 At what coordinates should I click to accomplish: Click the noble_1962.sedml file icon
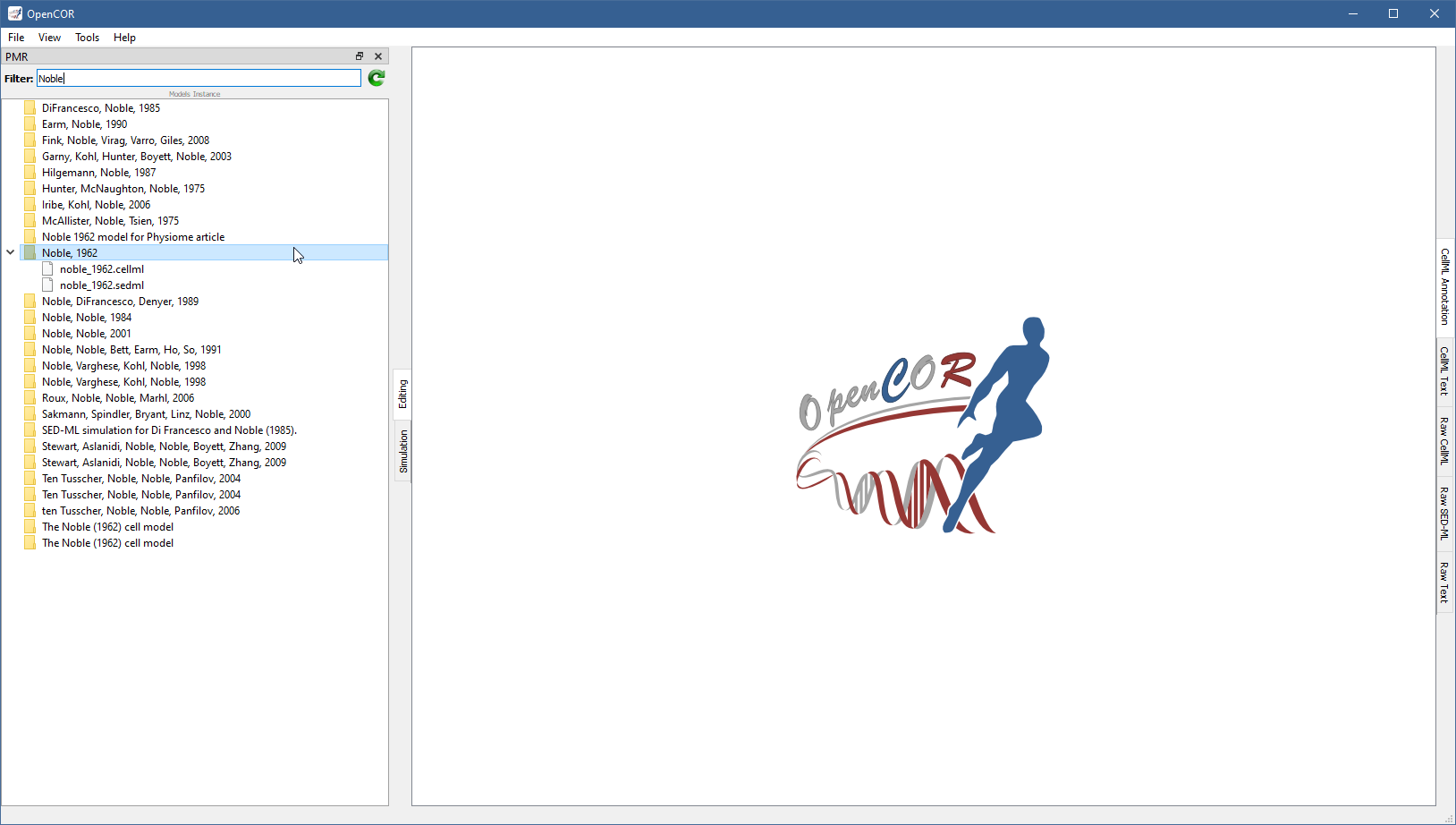click(x=48, y=285)
